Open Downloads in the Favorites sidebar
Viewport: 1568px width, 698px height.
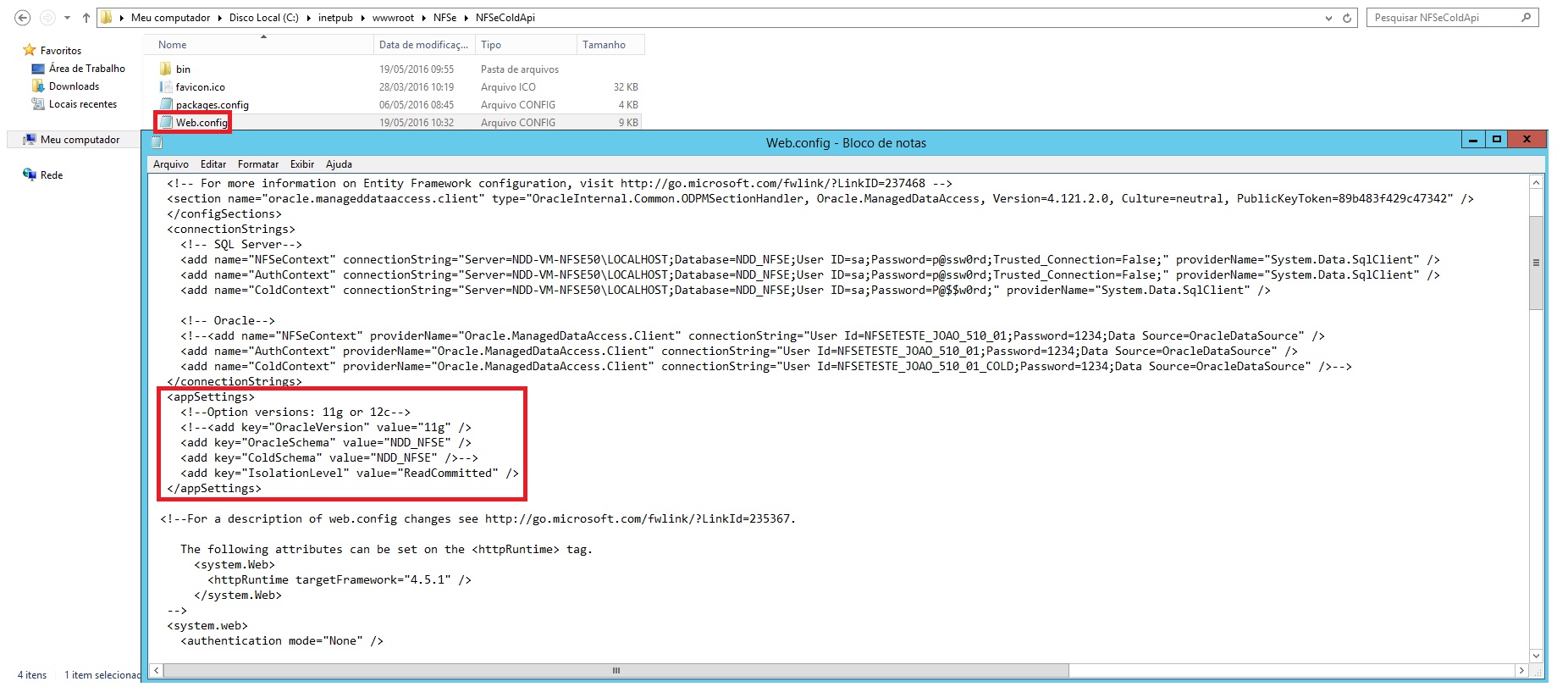pos(74,86)
